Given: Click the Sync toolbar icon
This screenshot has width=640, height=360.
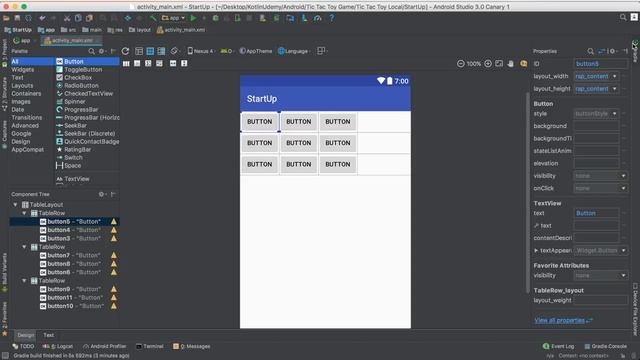Looking at the screenshot, I should (29, 18).
